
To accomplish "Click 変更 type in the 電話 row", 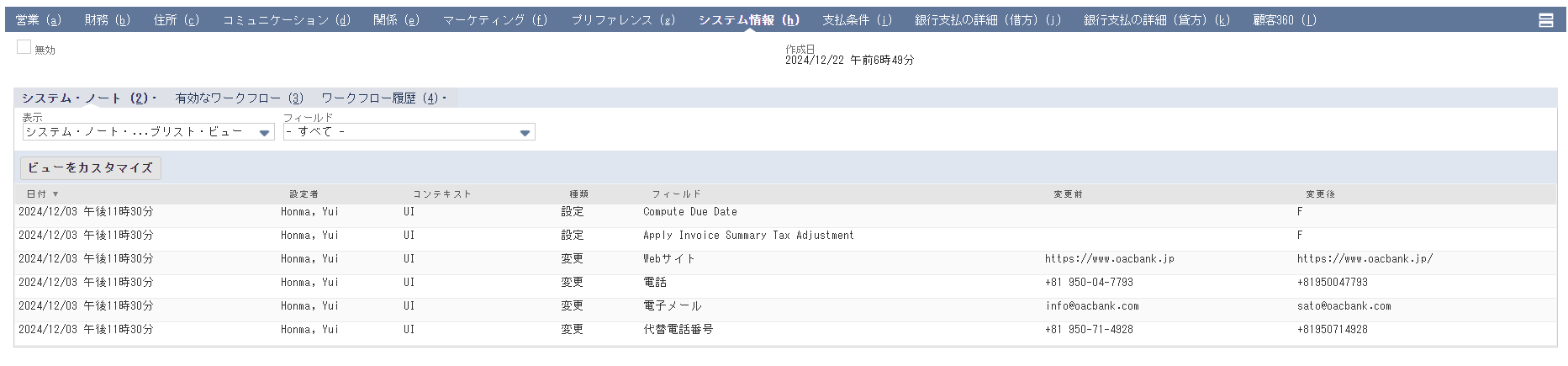I will pos(573,283).
